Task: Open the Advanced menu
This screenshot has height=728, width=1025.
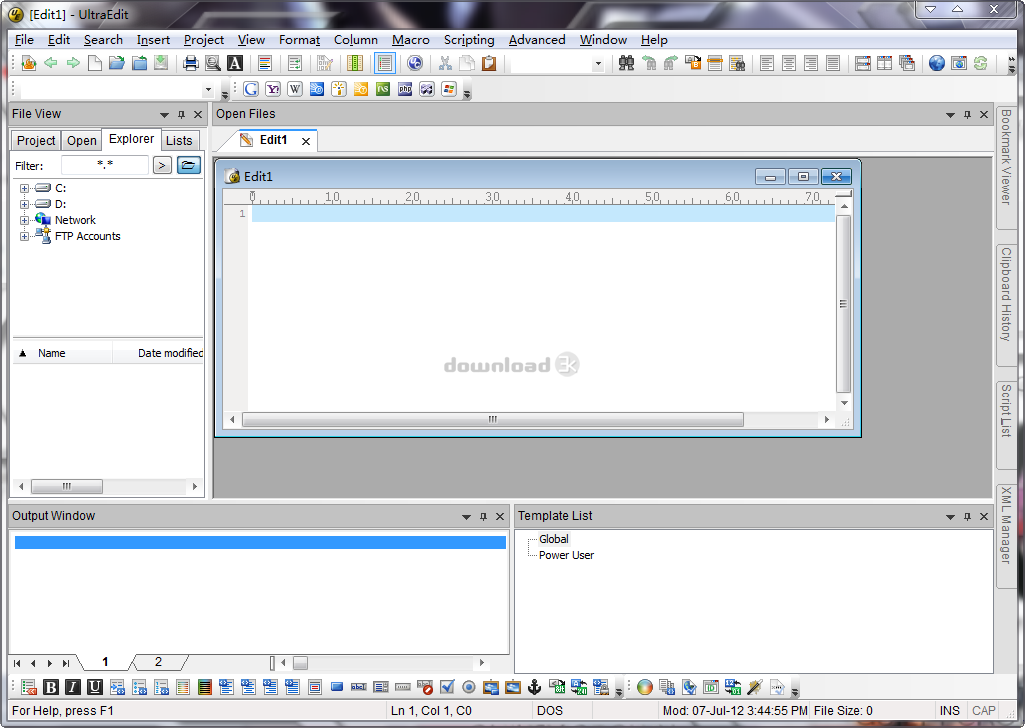Action: tap(537, 40)
